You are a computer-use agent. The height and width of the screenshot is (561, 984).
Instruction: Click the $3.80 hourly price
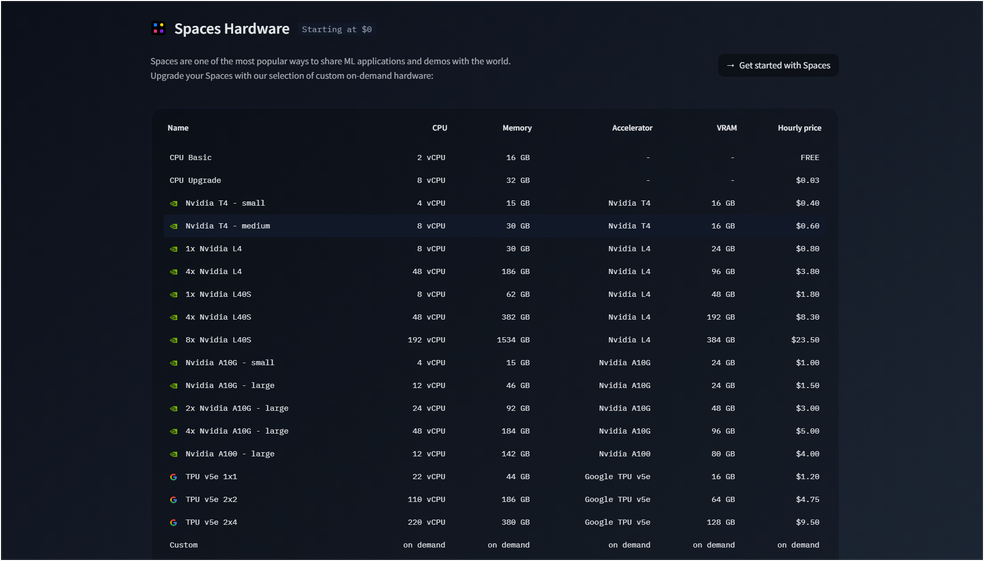click(807, 272)
